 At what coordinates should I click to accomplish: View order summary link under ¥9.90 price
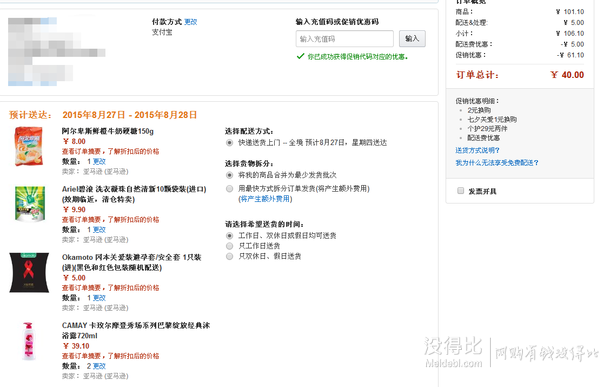(110, 219)
